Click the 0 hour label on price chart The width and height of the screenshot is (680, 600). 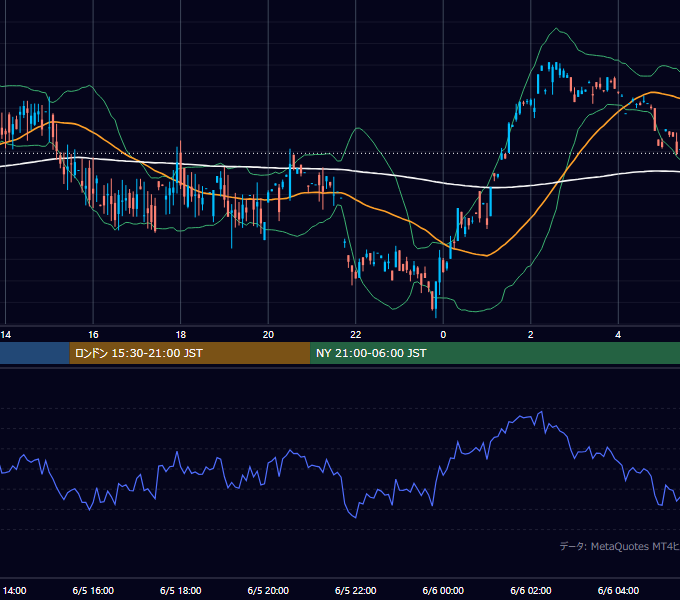pyautogui.click(x=443, y=335)
